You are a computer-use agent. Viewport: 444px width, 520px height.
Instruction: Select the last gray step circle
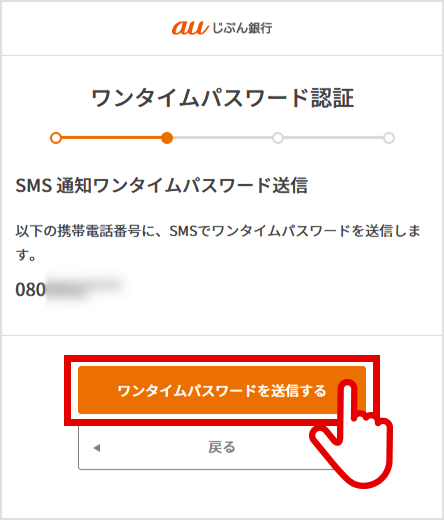coord(389,138)
